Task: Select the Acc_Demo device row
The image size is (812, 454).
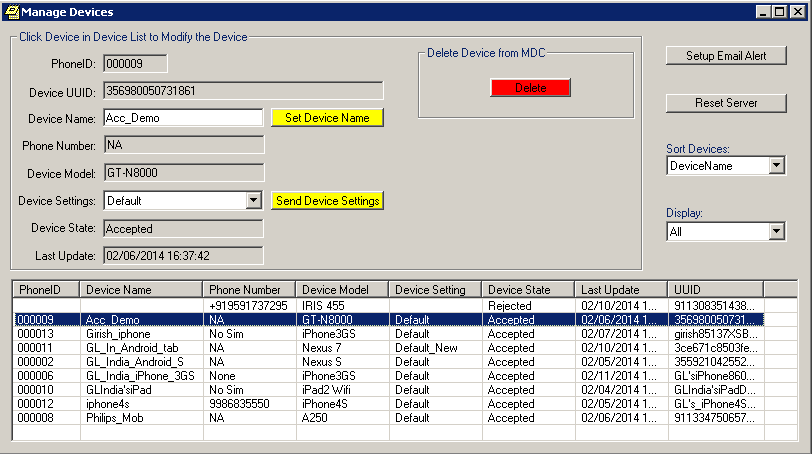Action: [x=388, y=319]
